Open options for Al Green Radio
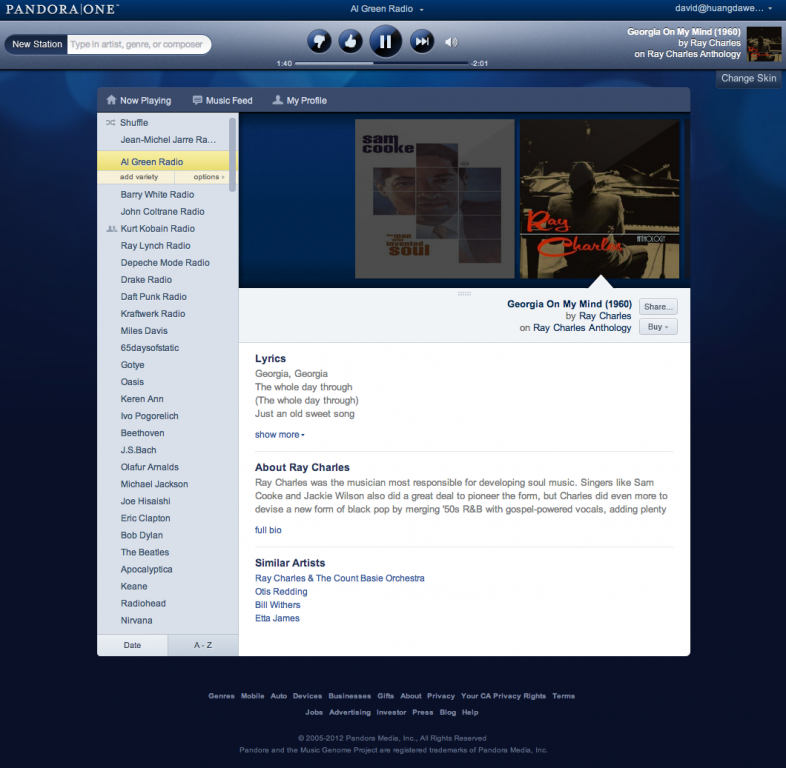 click(209, 177)
